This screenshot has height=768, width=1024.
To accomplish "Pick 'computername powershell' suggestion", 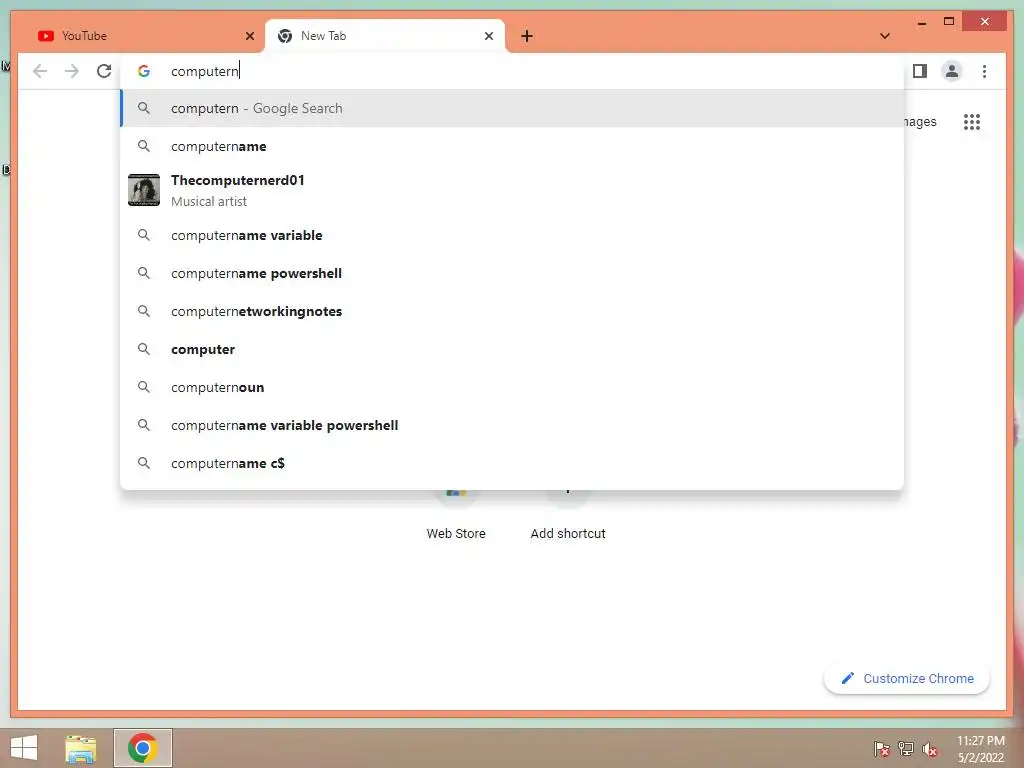I will click(512, 273).
